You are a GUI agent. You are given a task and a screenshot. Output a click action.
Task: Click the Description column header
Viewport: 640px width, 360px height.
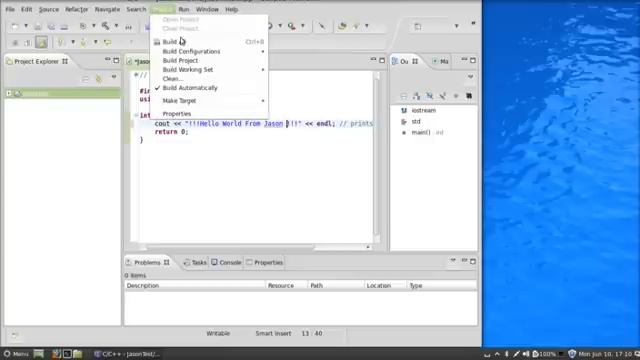(195, 286)
